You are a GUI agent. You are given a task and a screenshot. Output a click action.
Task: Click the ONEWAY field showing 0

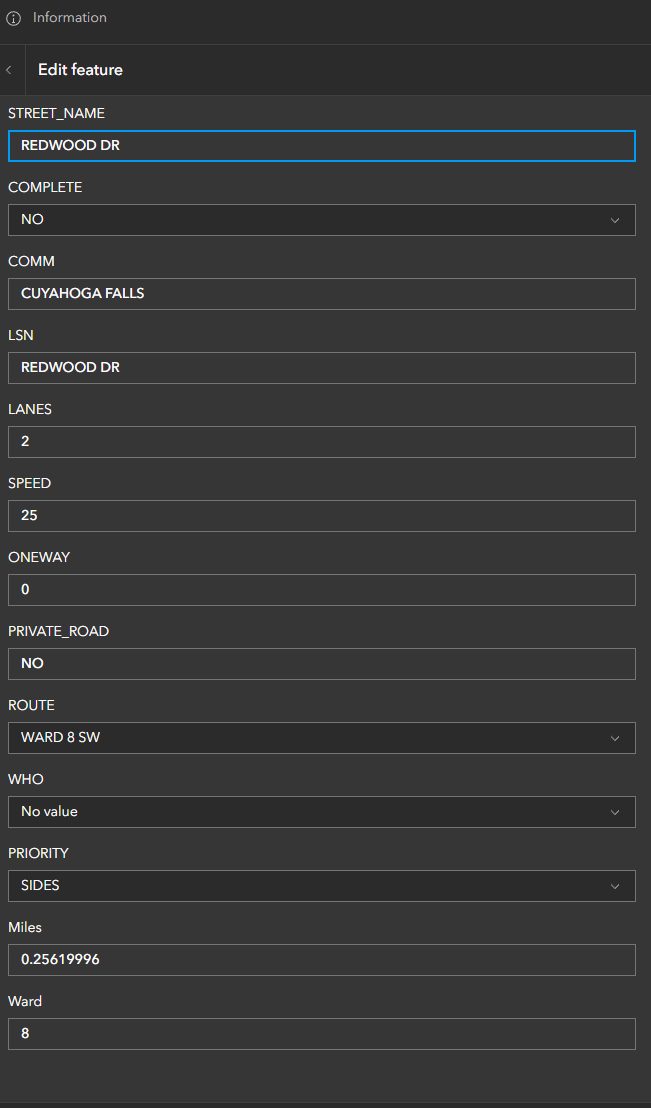[322, 590]
